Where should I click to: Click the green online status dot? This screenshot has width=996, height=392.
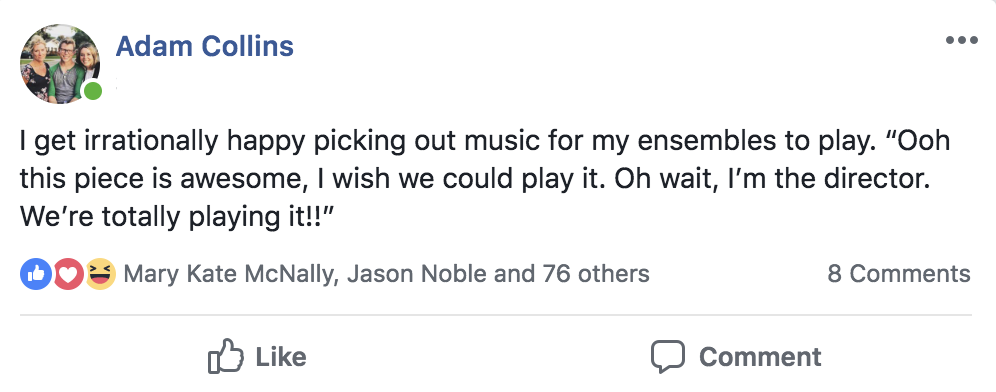(93, 91)
